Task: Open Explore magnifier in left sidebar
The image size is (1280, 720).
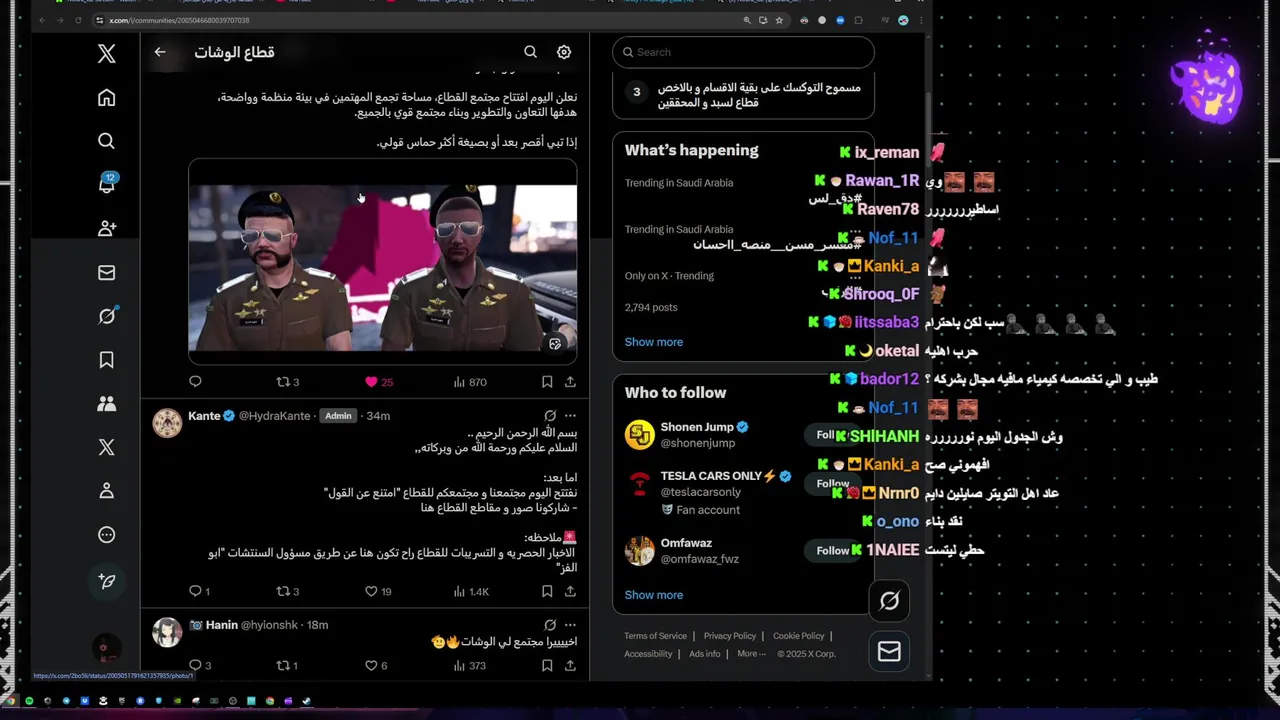Action: [107, 141]
